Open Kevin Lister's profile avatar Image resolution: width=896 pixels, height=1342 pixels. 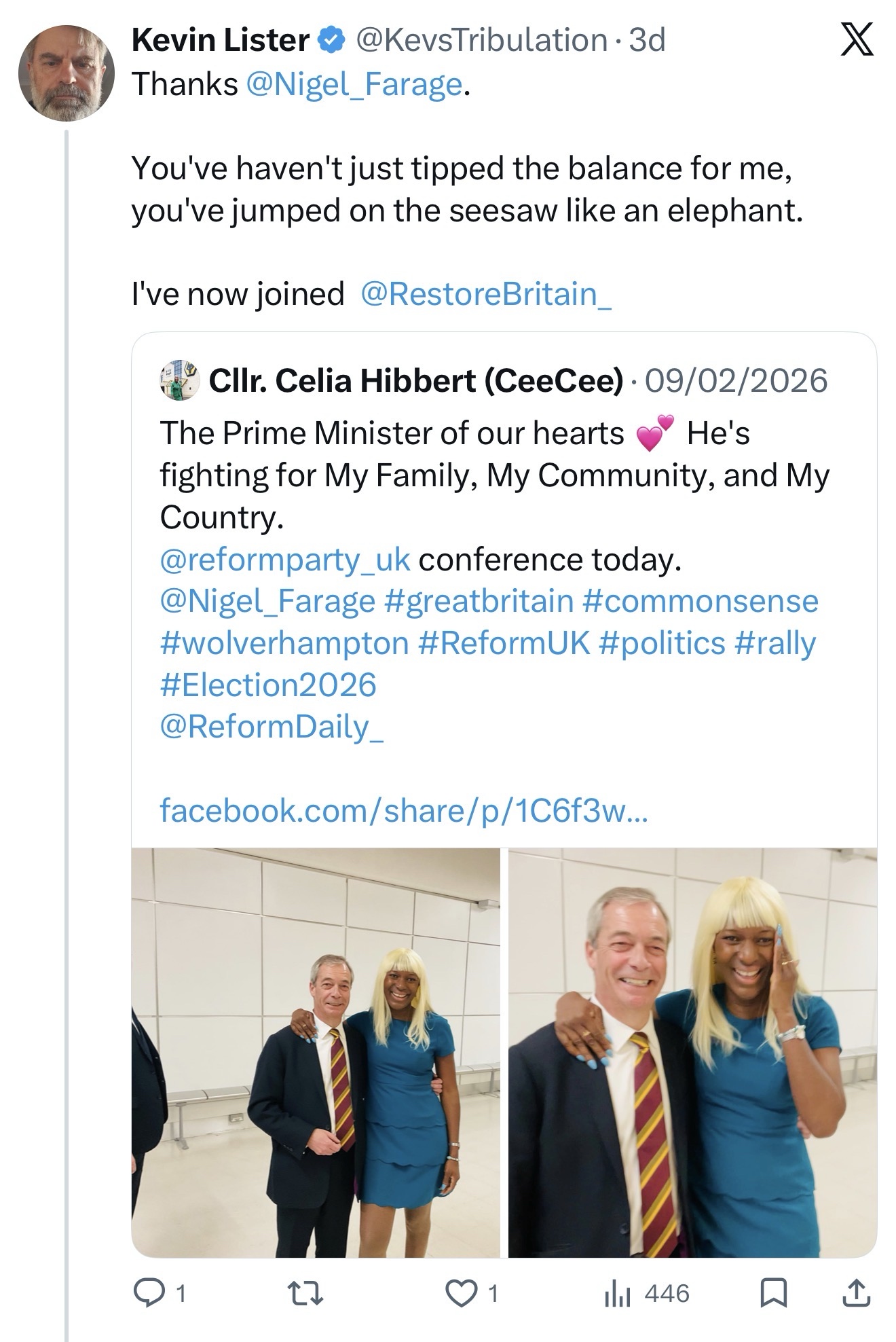point(66,73)
